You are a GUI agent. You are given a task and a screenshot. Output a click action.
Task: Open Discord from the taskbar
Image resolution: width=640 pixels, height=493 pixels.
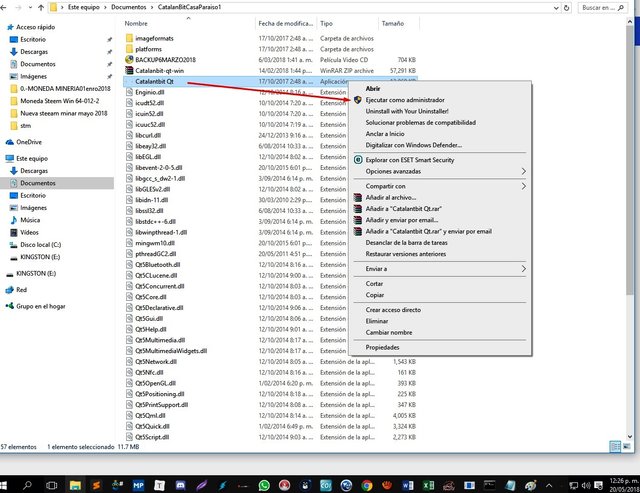point(180,485)
